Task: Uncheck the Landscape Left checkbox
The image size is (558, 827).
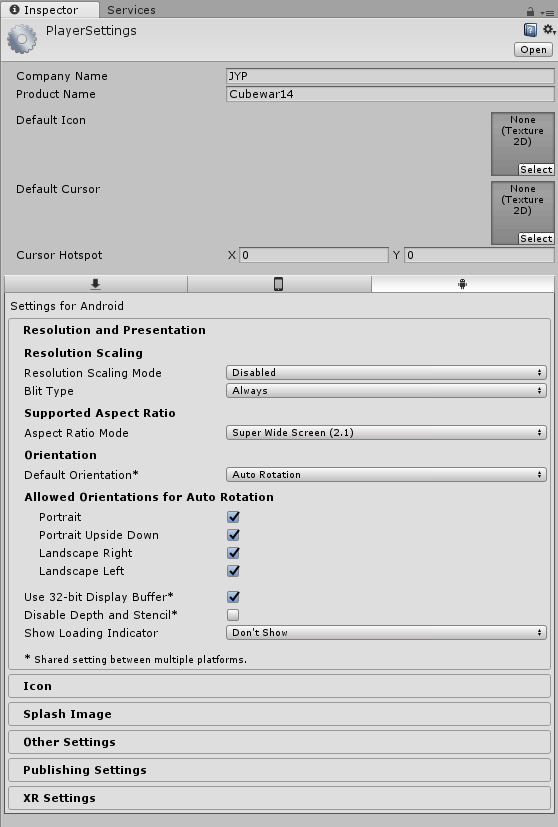Action: pyautogui.click(x=233, y=571)
